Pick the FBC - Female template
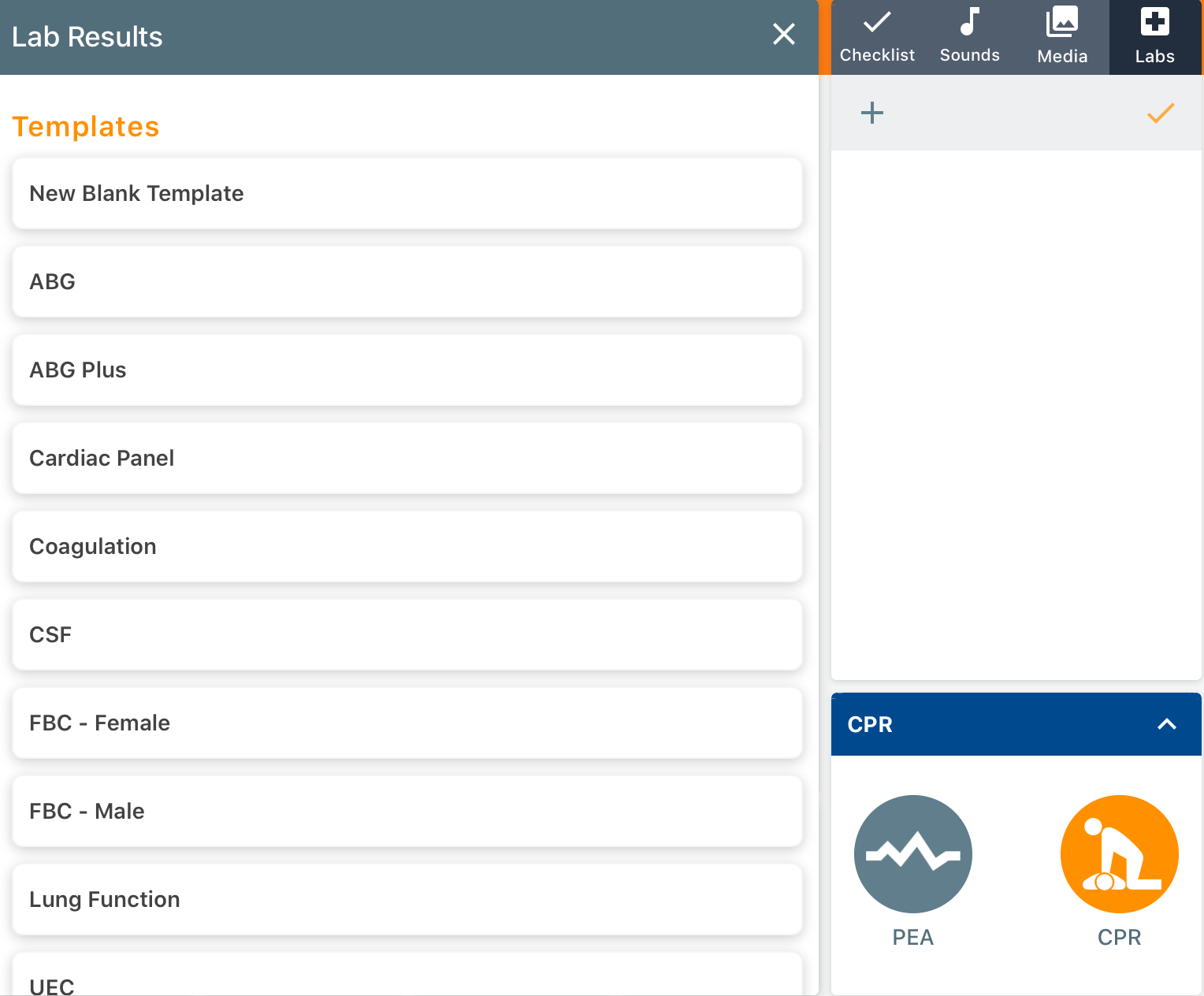This screenshot has height=996, width=1204. [x=407, y=723]
